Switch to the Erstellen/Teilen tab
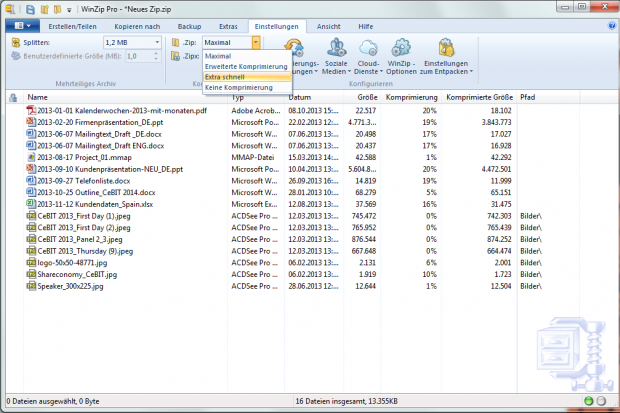 72,27
